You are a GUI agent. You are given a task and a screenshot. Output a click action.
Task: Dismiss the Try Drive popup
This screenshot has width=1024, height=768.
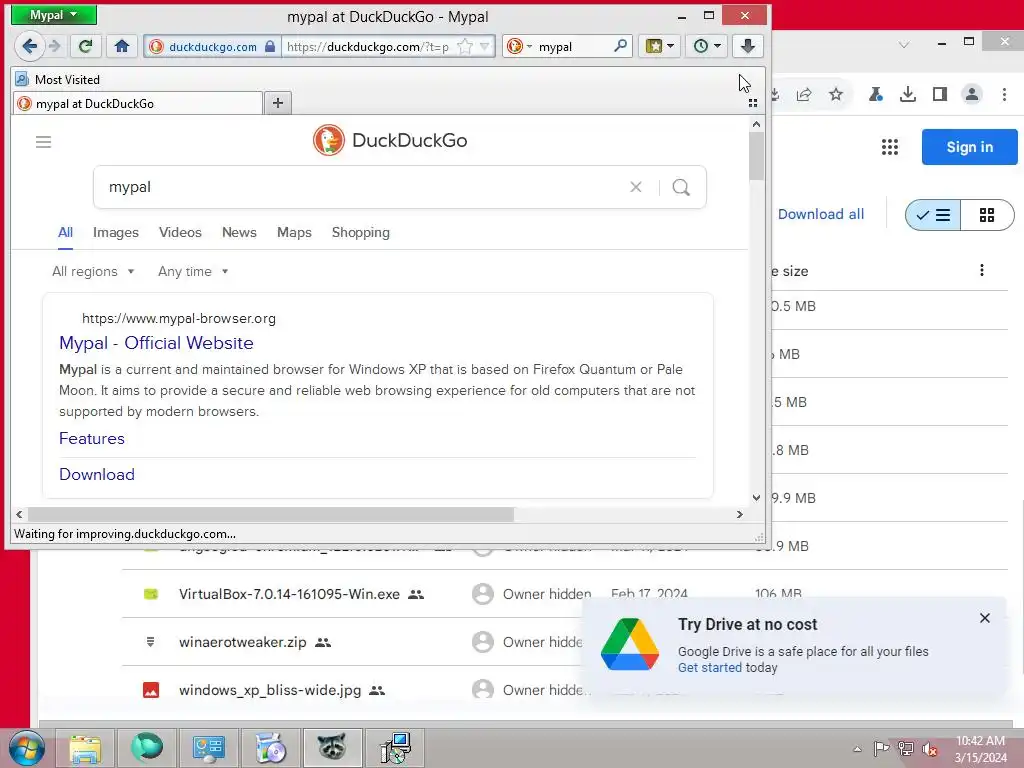(985, 618)
